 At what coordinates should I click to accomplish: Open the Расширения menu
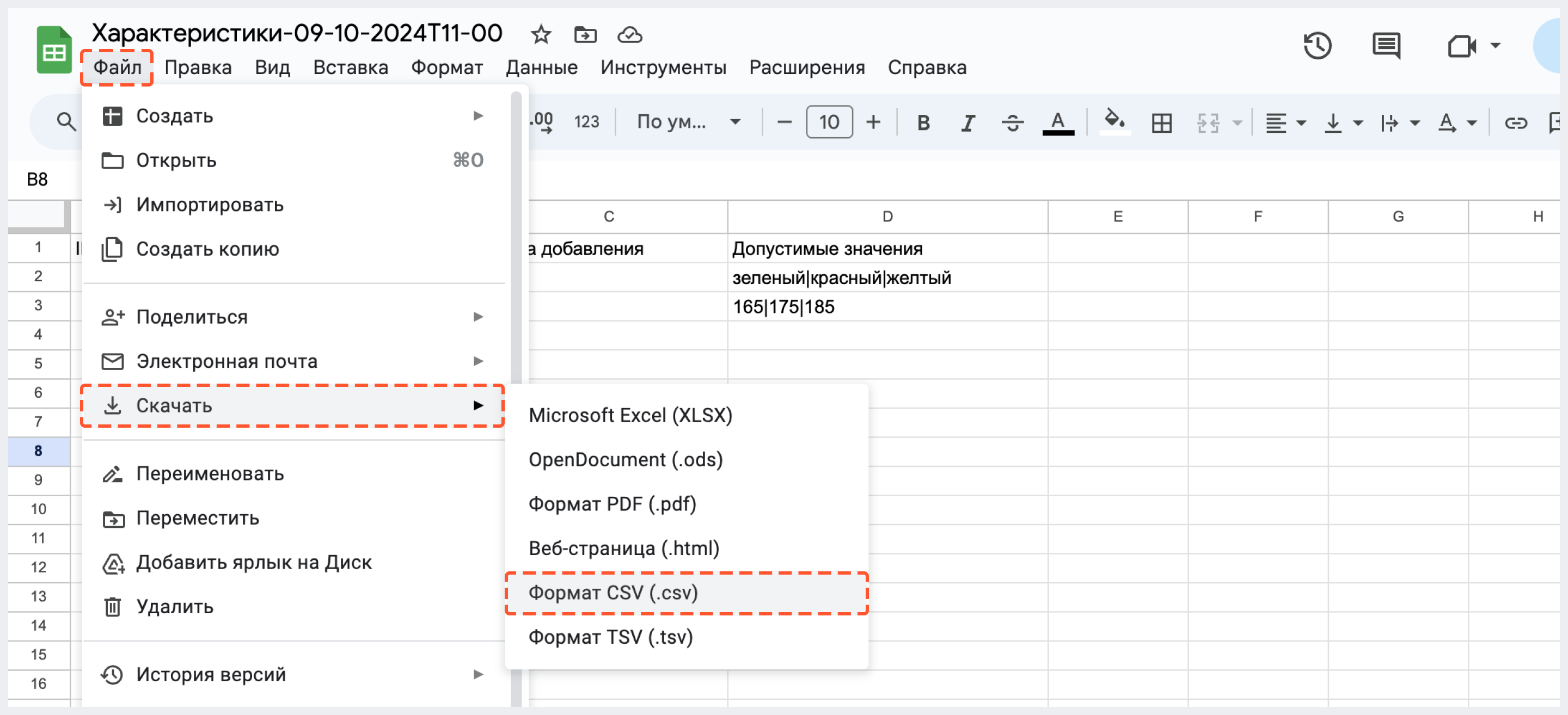tap(806, 67)
